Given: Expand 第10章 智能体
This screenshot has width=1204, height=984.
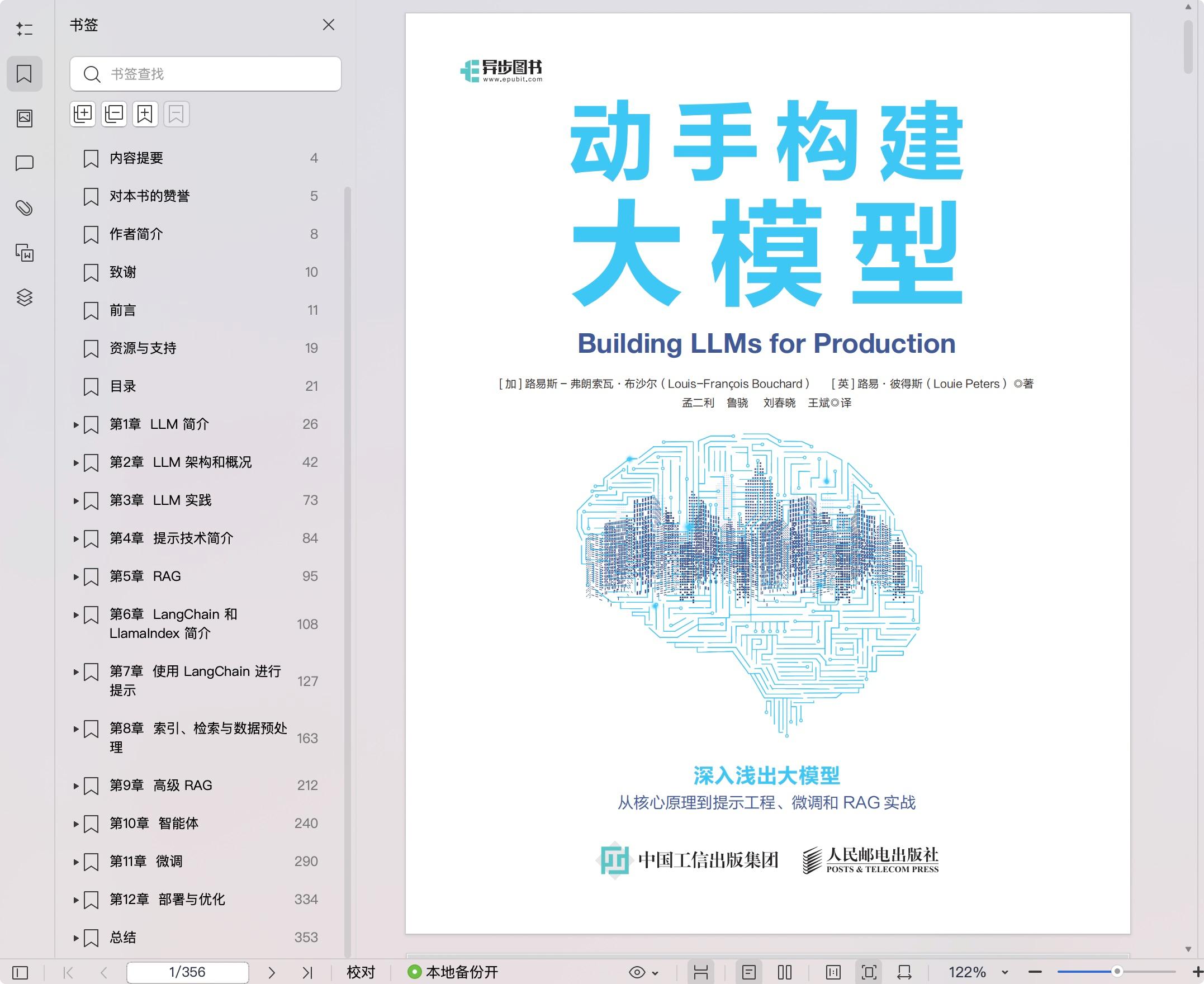Looking at the screenshot, I should pyautogui.click(x=76, y=824).
